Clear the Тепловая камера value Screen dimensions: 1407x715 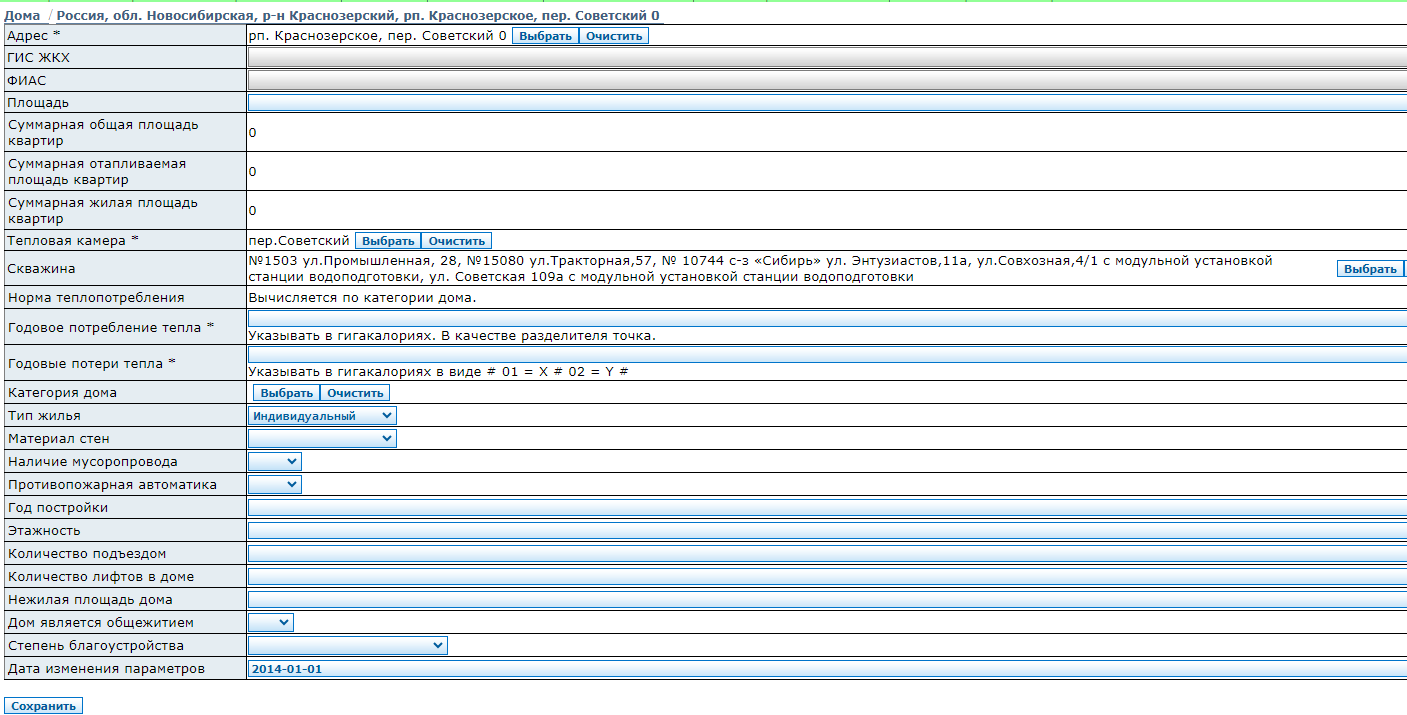[x=456, y=241]
